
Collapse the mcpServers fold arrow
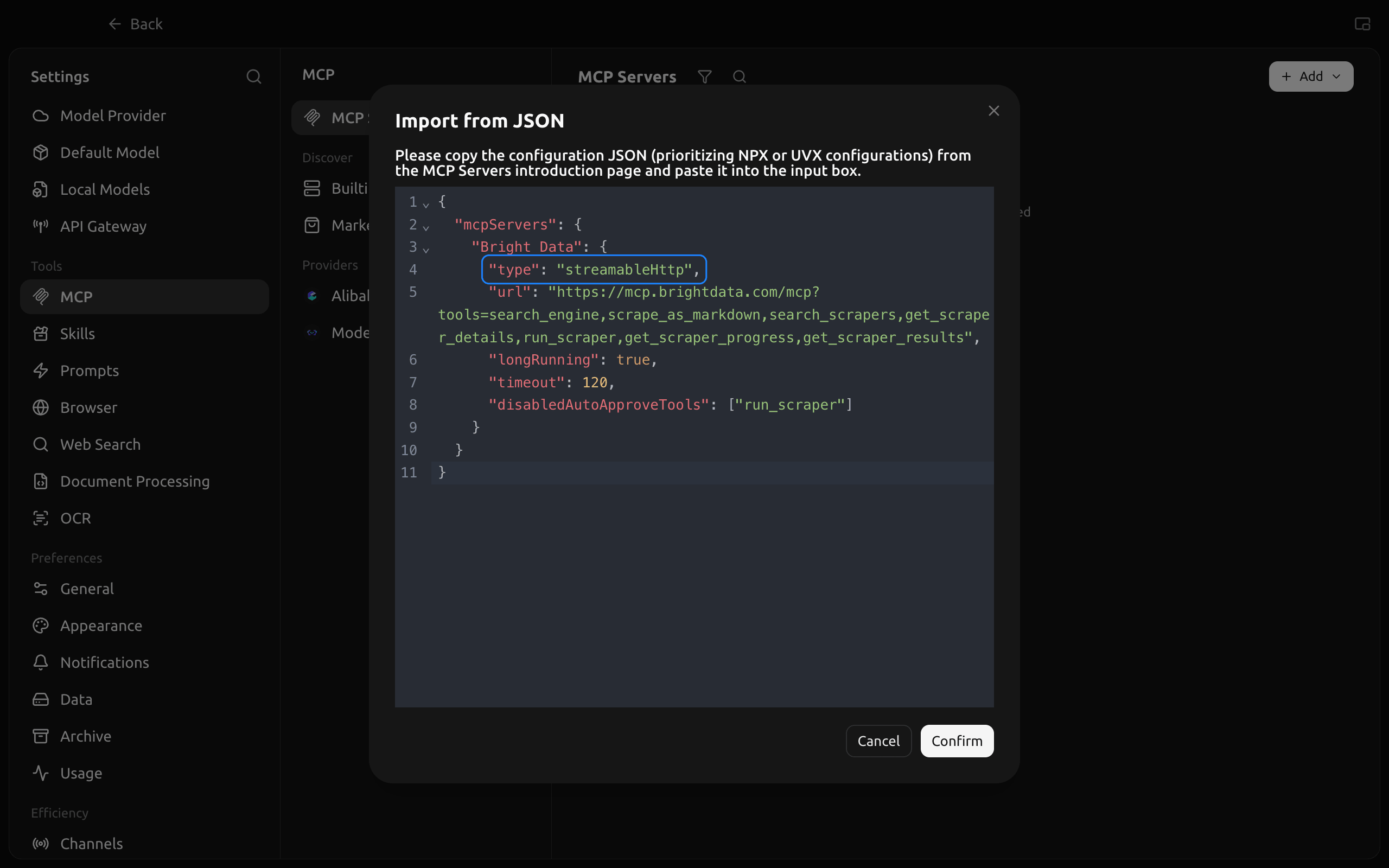click(x=426, y=227)
